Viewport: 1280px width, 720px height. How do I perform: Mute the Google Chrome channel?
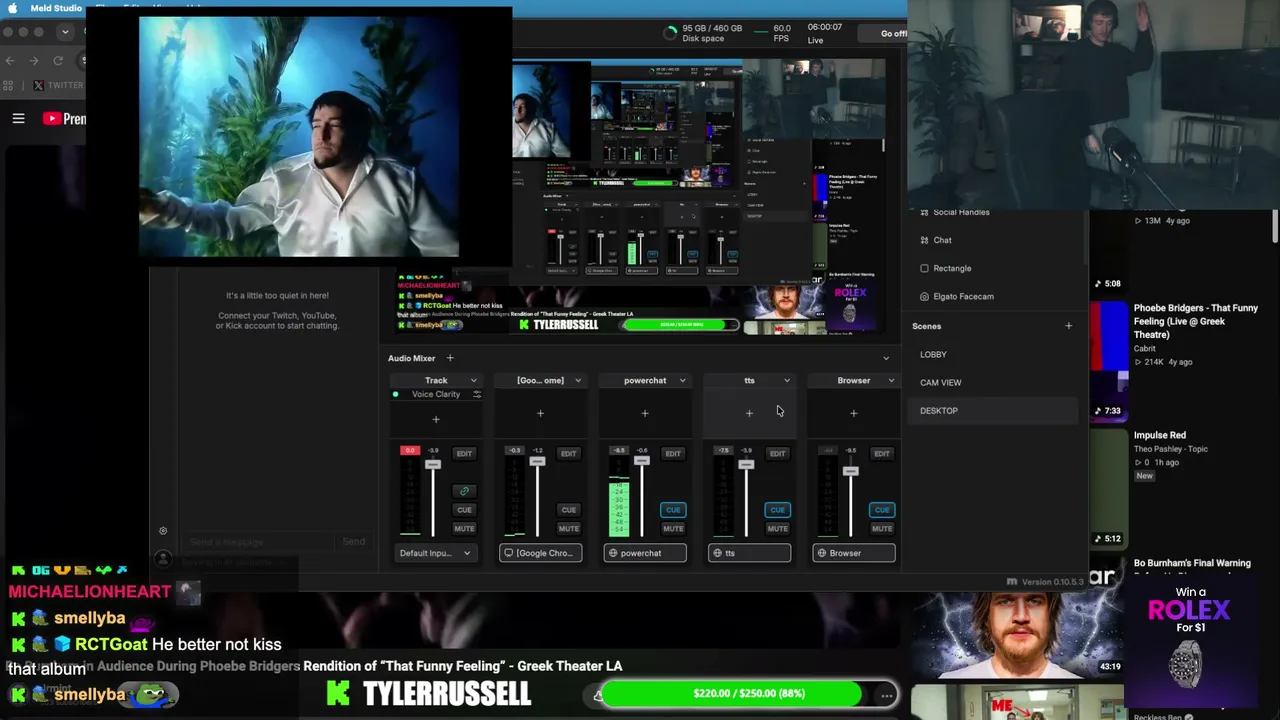point(568,529)
